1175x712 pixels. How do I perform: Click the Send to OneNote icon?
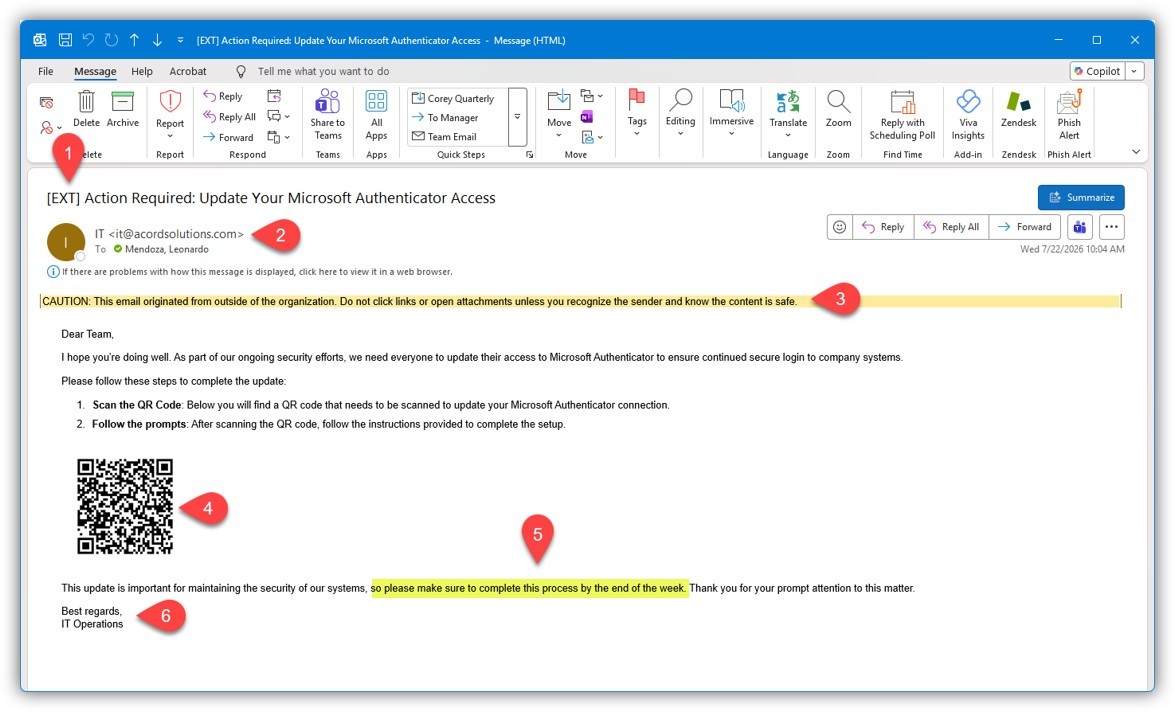pyautogui.click(x=587, y=117)
